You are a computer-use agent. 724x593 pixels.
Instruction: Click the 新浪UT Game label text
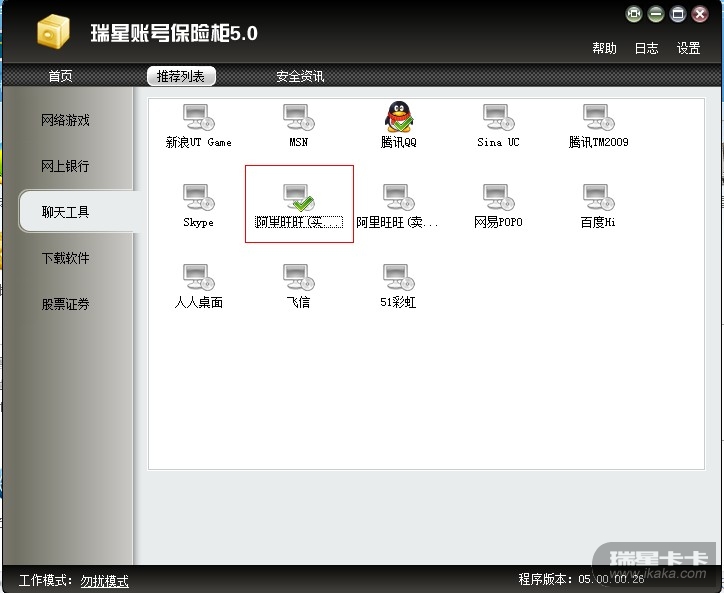click(x=199, y=142)
